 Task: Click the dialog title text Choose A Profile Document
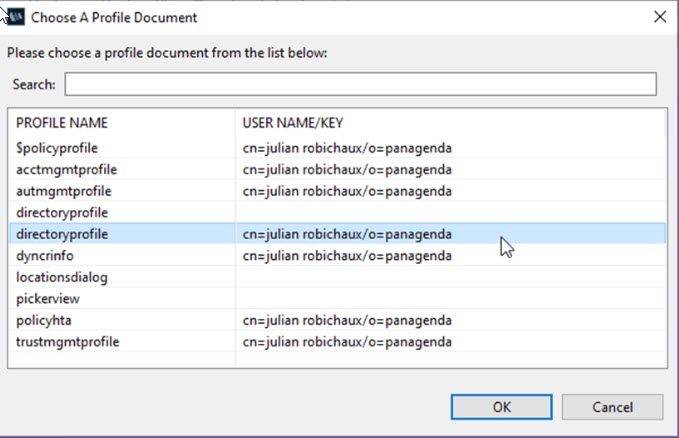(x=114, y=17)
